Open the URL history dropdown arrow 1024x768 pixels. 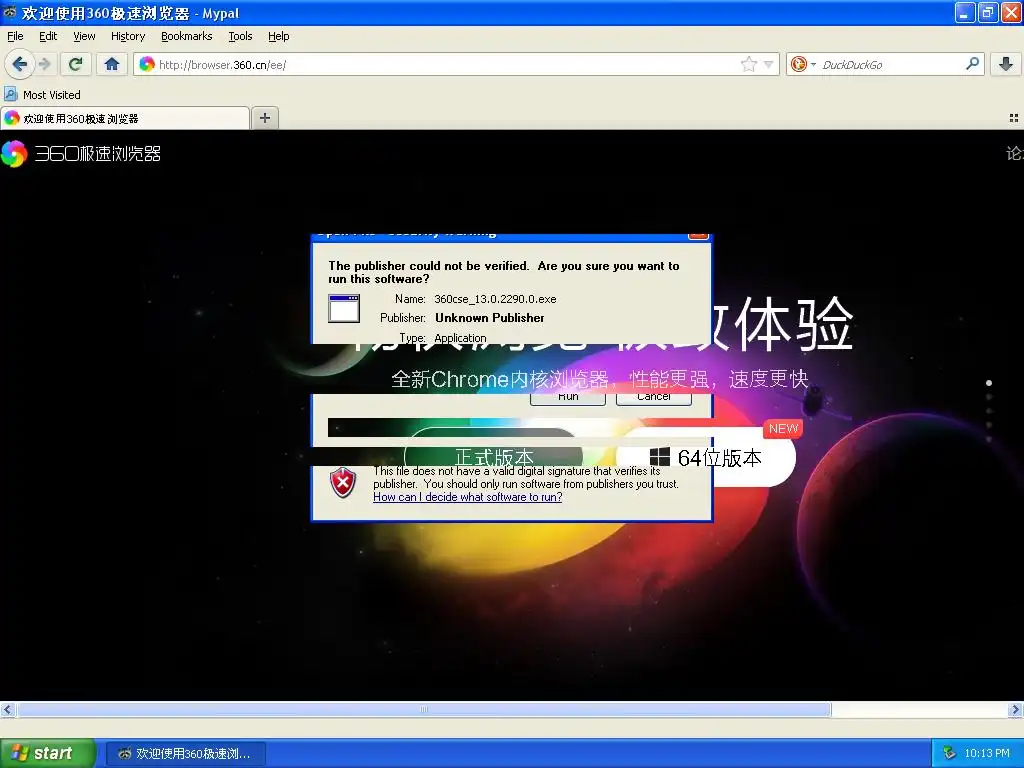[x=768, y=64]
